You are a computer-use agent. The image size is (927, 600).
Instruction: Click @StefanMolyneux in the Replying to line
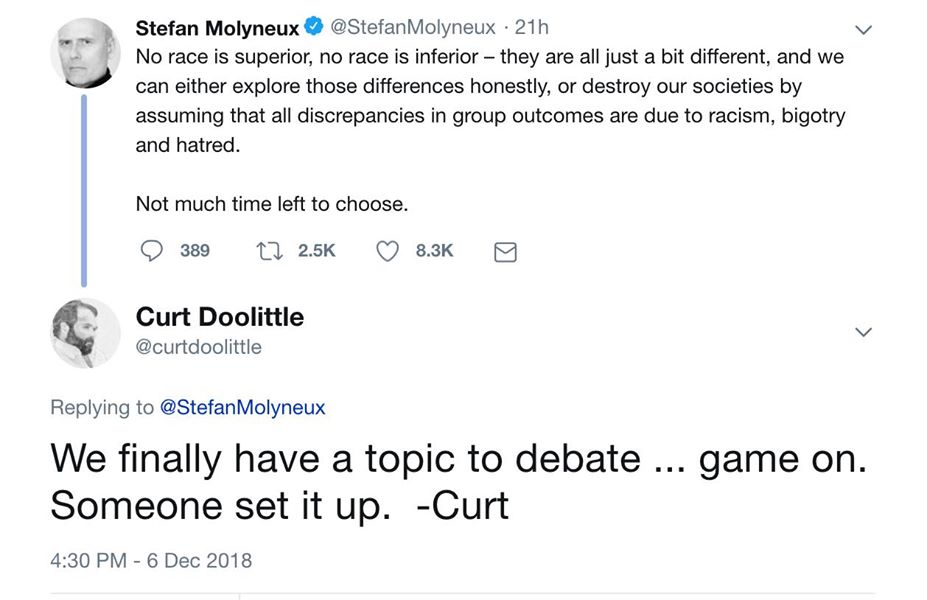pyautogui.click(x=242, y=407)
